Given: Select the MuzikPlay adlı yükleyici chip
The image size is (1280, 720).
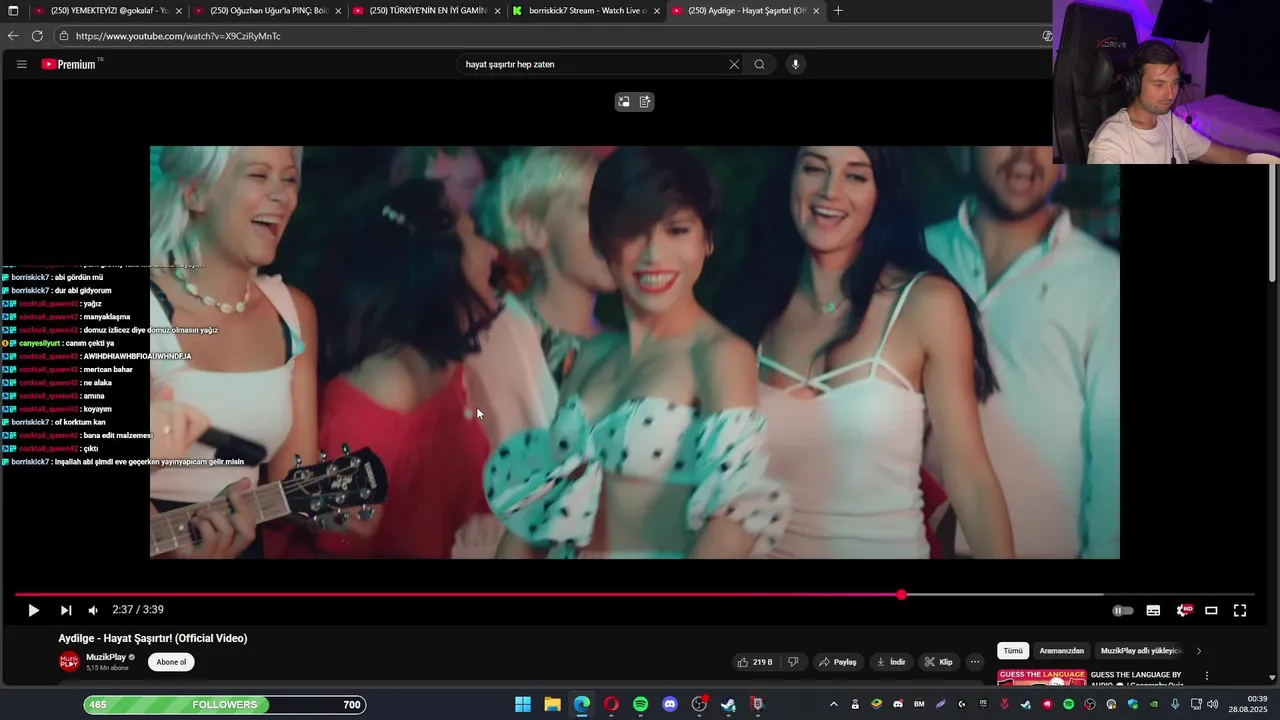Looking at the screenshot, I should point(1141,651).
